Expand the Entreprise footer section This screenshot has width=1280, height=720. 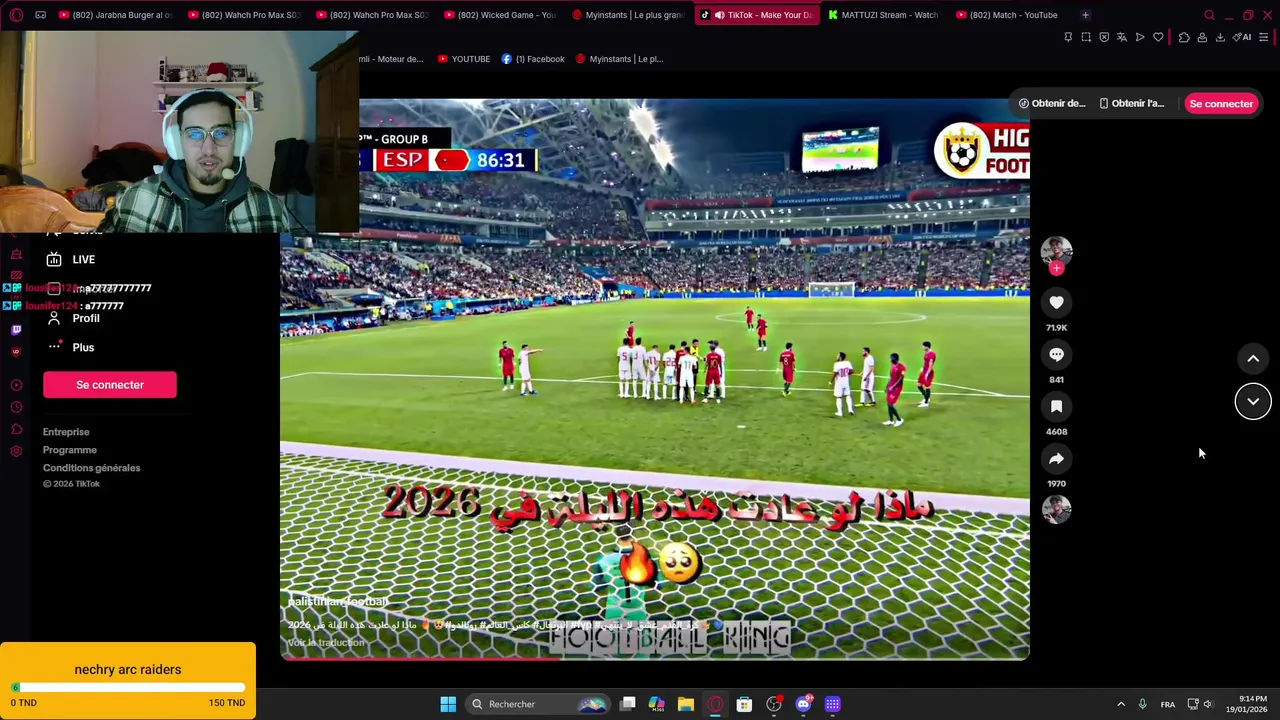66,432
